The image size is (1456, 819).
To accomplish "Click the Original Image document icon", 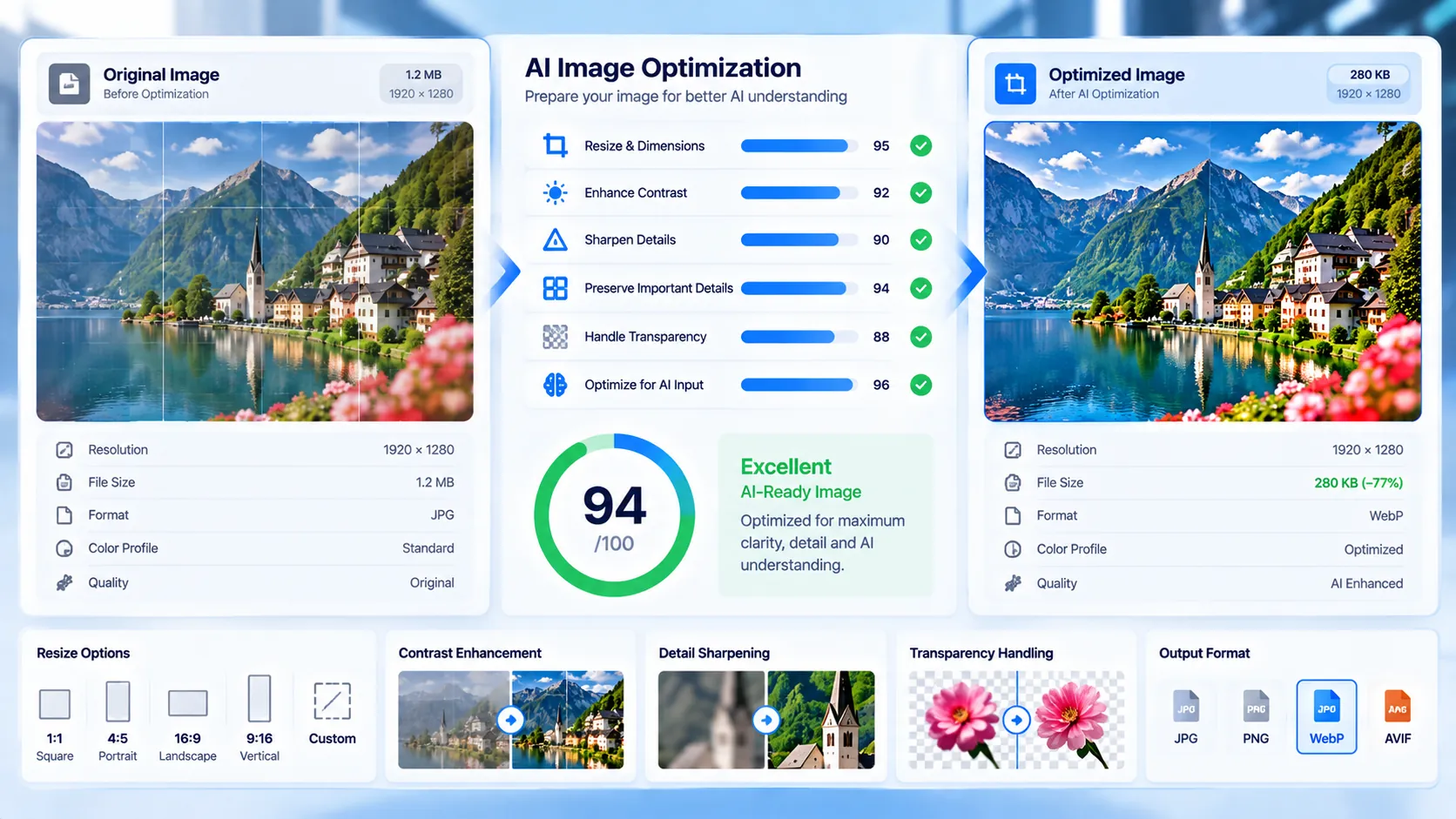I will click(x=69, y=84).
